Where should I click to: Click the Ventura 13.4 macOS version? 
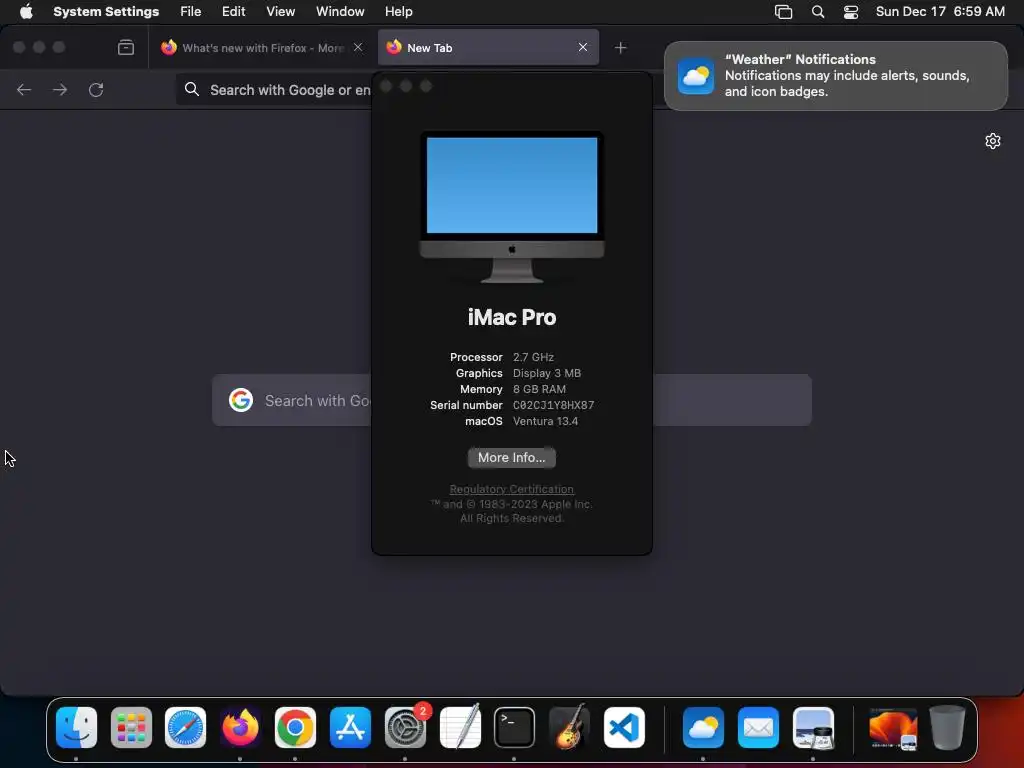click(x=545, y=421)
